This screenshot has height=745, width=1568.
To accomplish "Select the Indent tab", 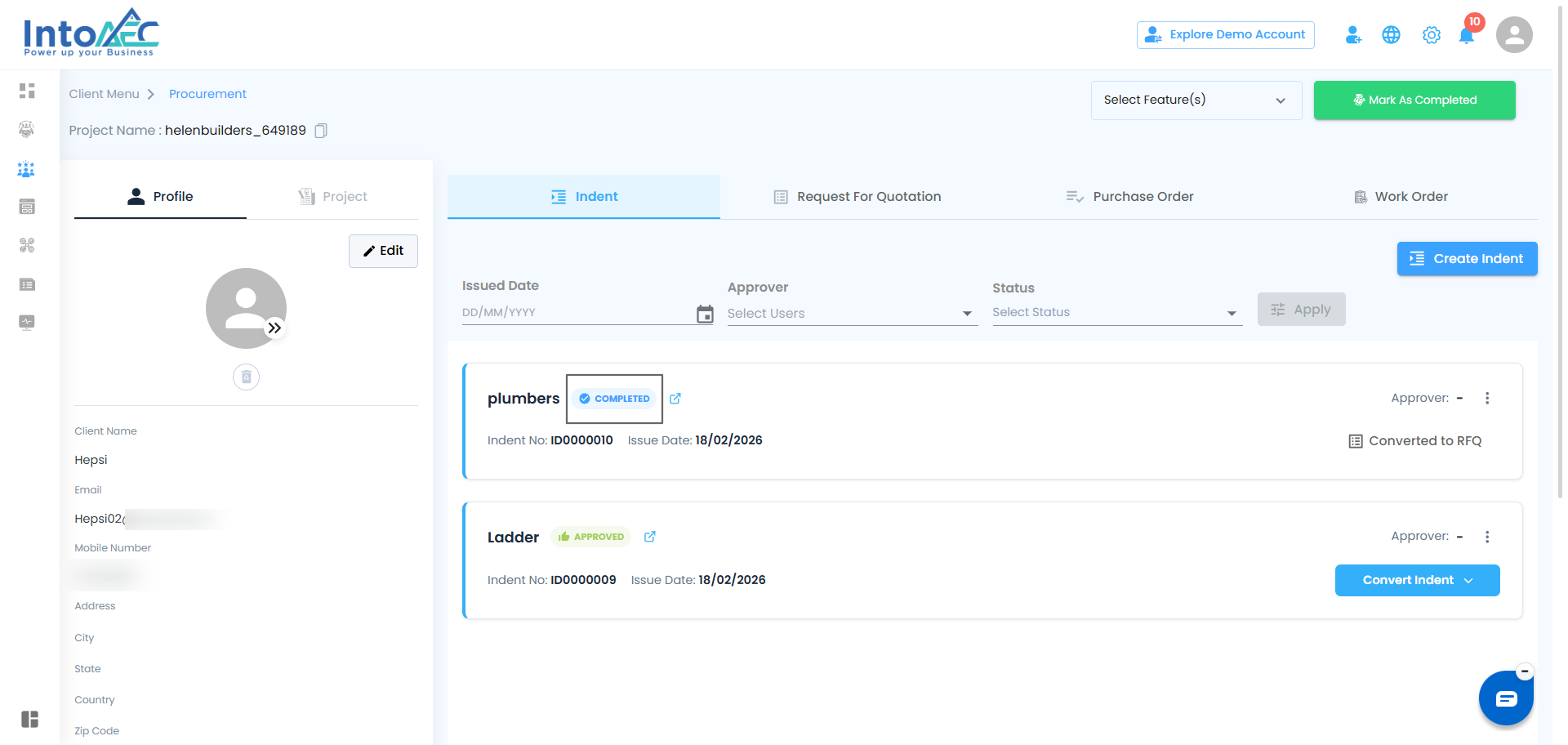I will (x=584, y=197).
